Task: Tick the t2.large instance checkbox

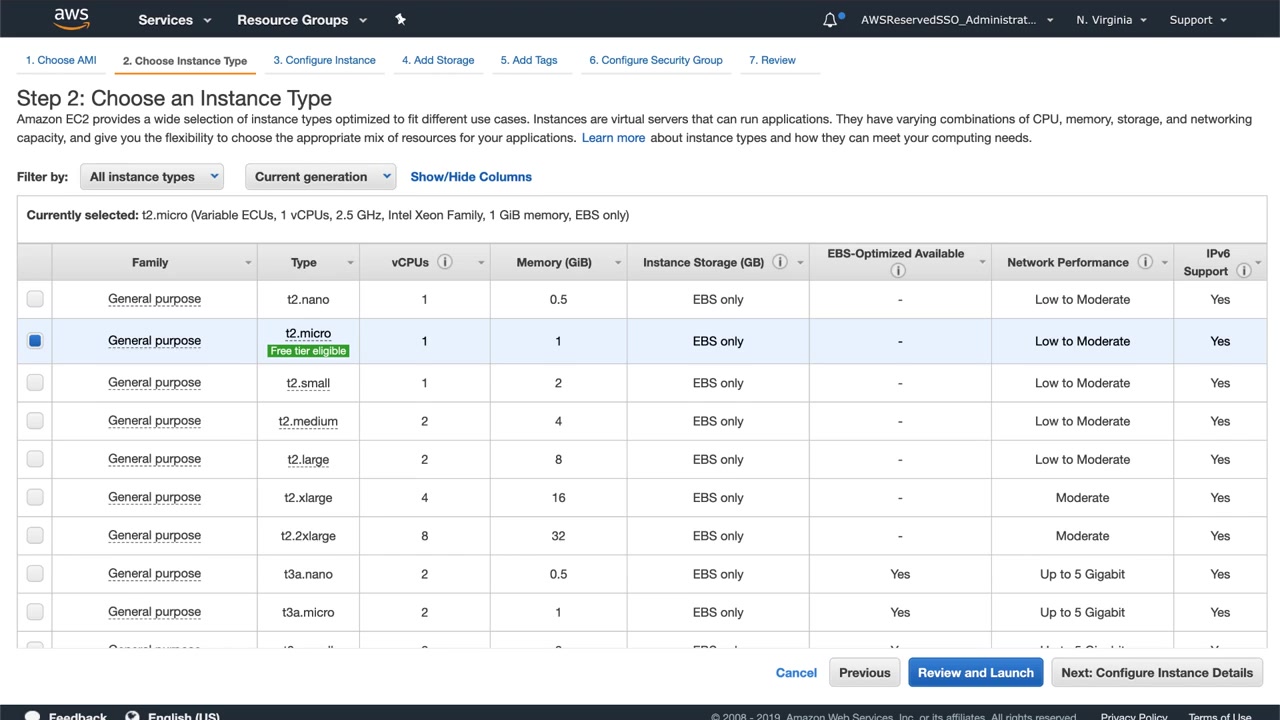Action: pos(35,459)
